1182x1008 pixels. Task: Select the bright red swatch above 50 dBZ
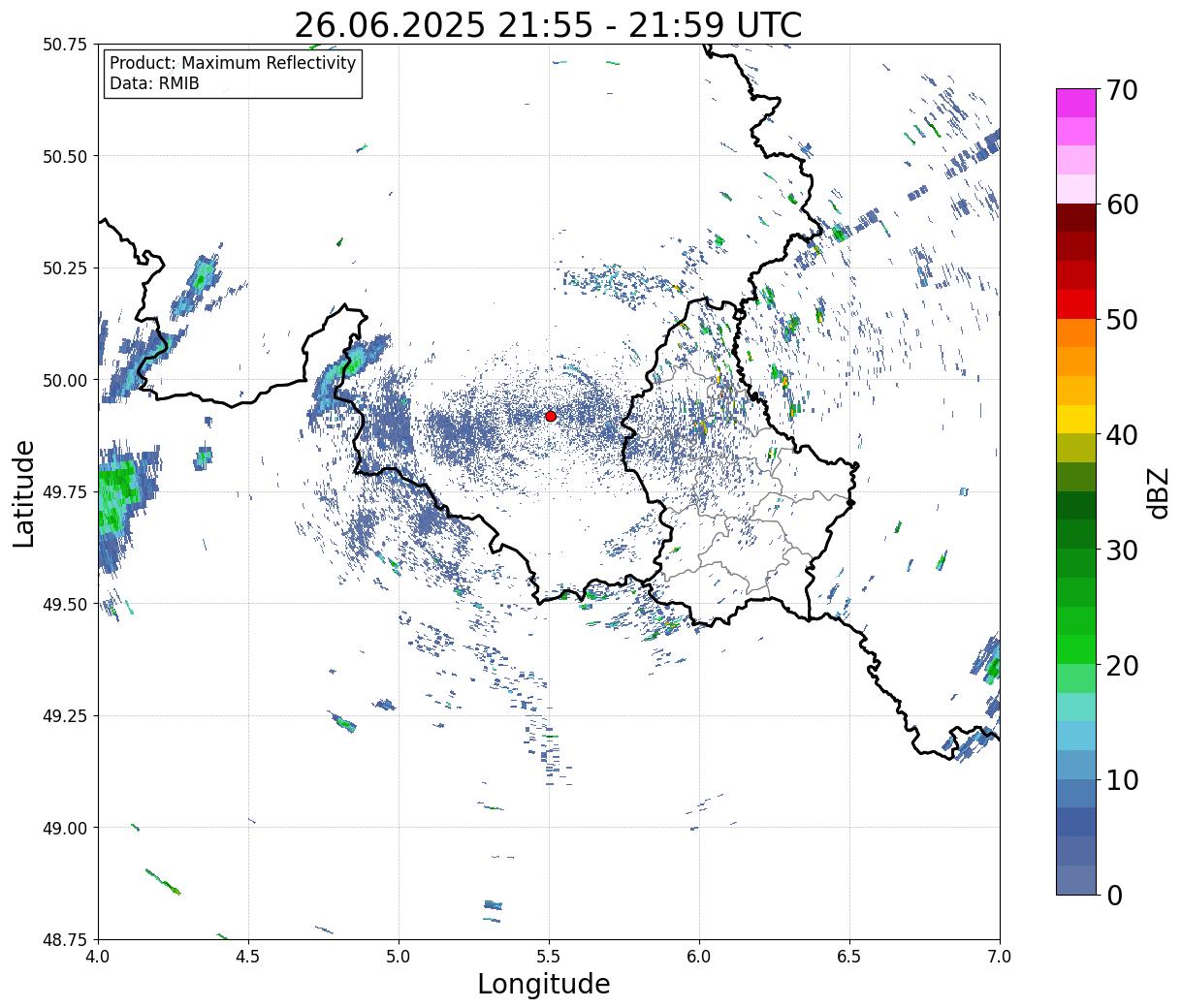point(1076,303)
